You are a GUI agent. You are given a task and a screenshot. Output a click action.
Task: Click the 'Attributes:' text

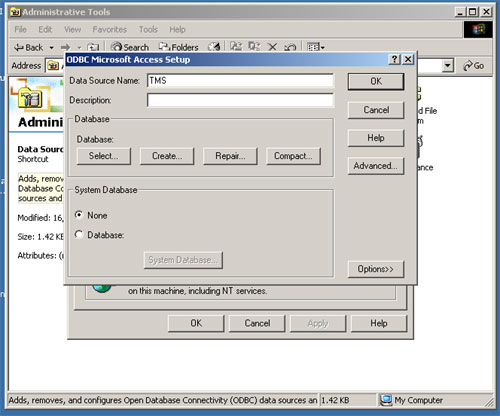point(40,256)
